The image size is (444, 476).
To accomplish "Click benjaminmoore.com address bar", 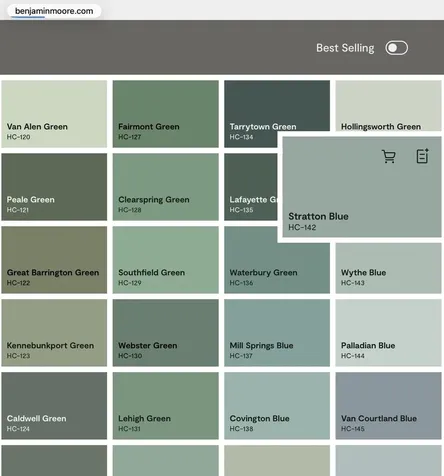I will click(54, 11).
